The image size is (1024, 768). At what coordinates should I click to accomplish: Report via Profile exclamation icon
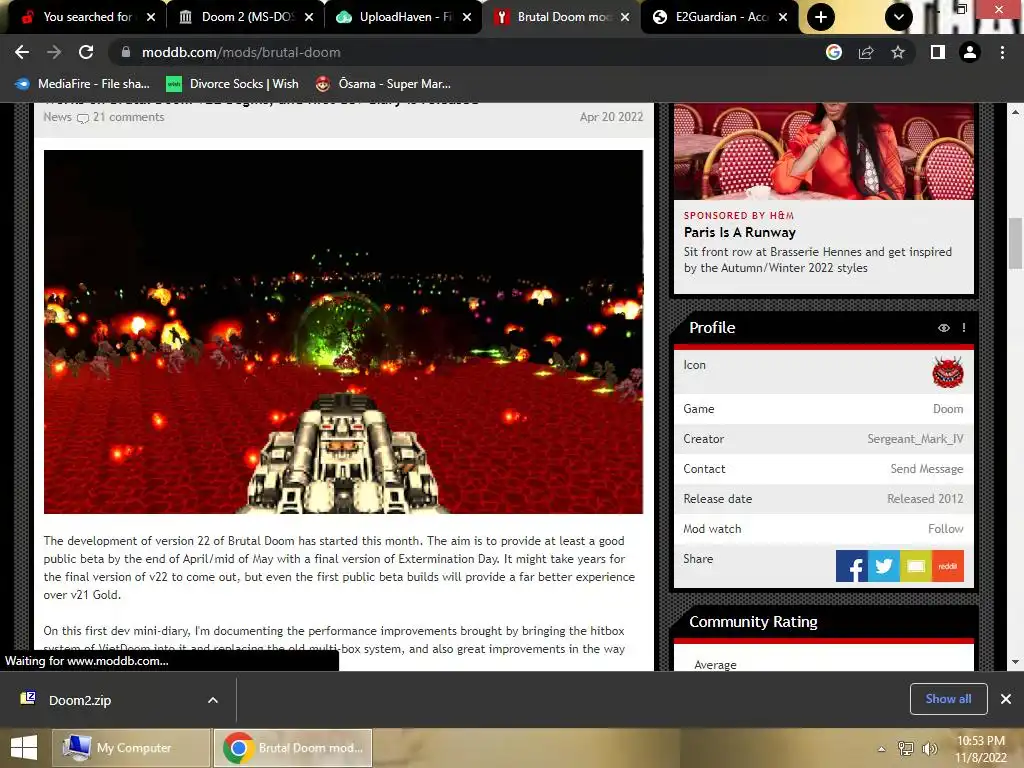(x=964, y=328)
